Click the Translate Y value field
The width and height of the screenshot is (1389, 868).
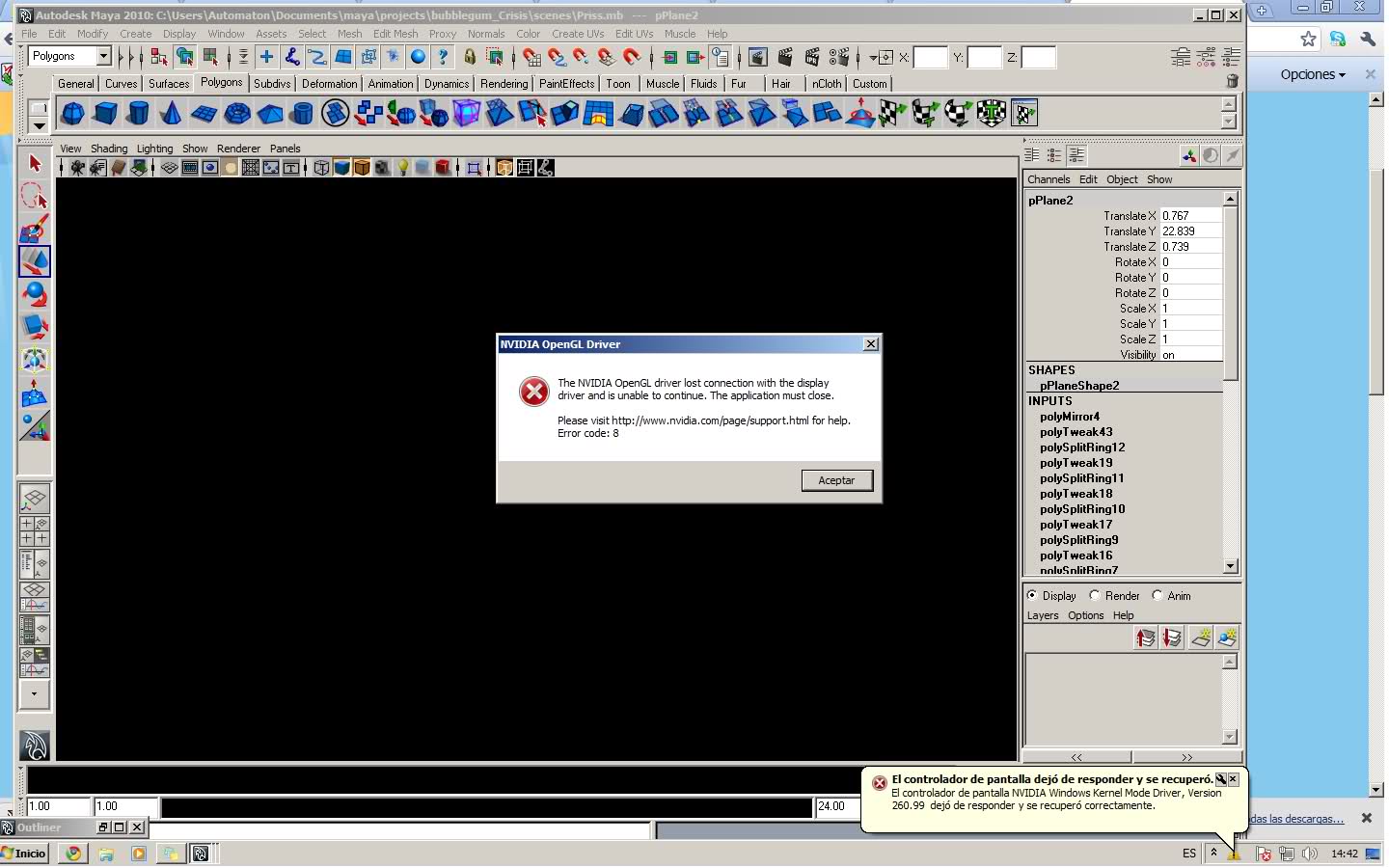coord(1191,231)
